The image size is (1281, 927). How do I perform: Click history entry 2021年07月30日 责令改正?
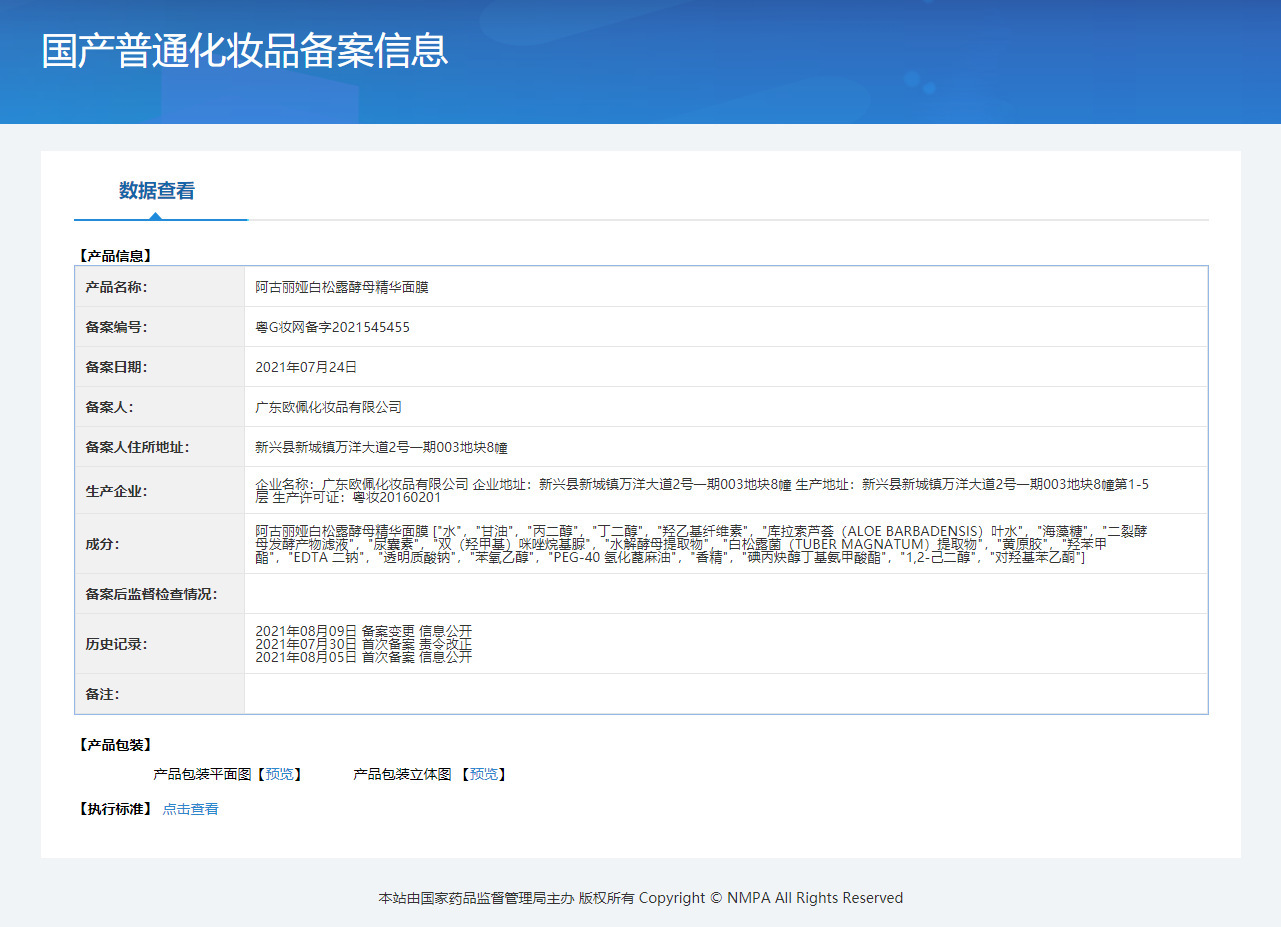click(363, 644)
